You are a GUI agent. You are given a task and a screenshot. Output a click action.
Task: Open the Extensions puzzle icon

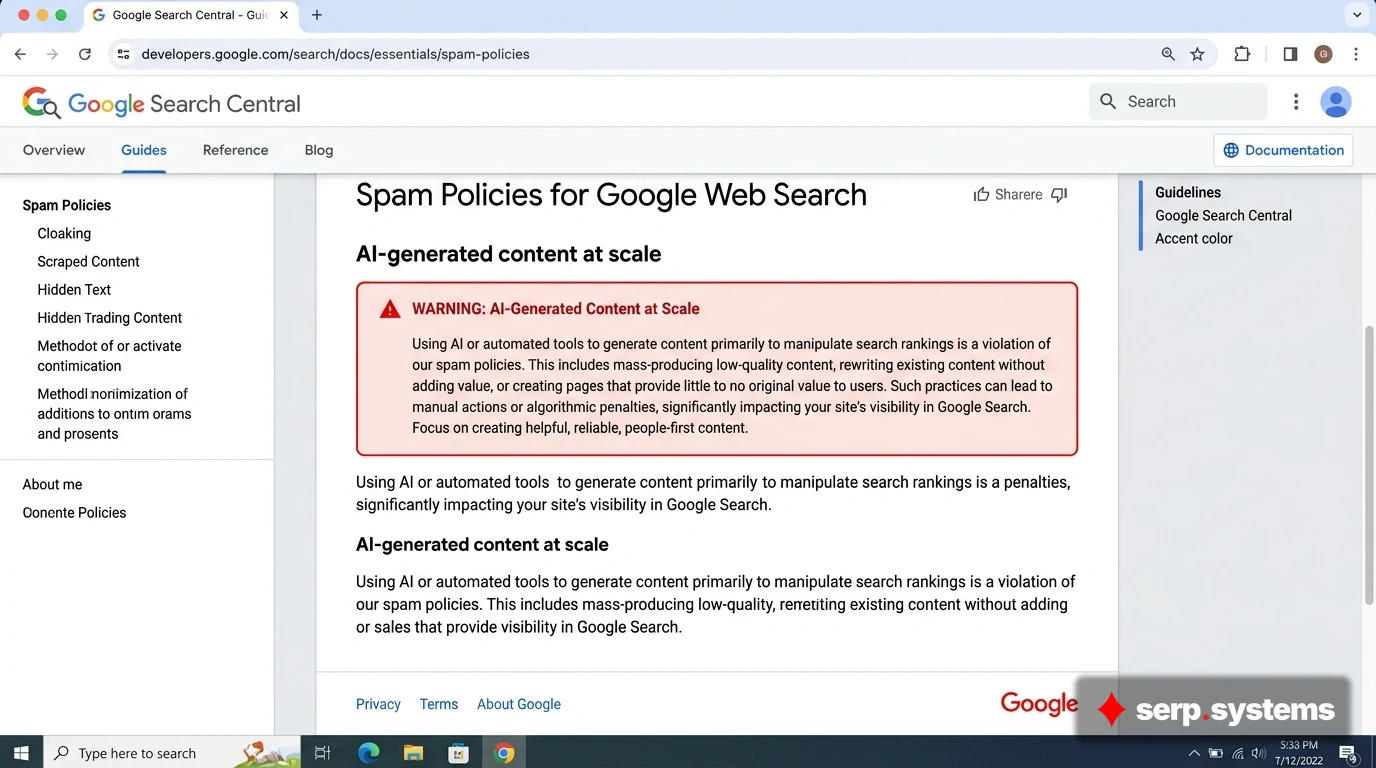click(1242, 54)
